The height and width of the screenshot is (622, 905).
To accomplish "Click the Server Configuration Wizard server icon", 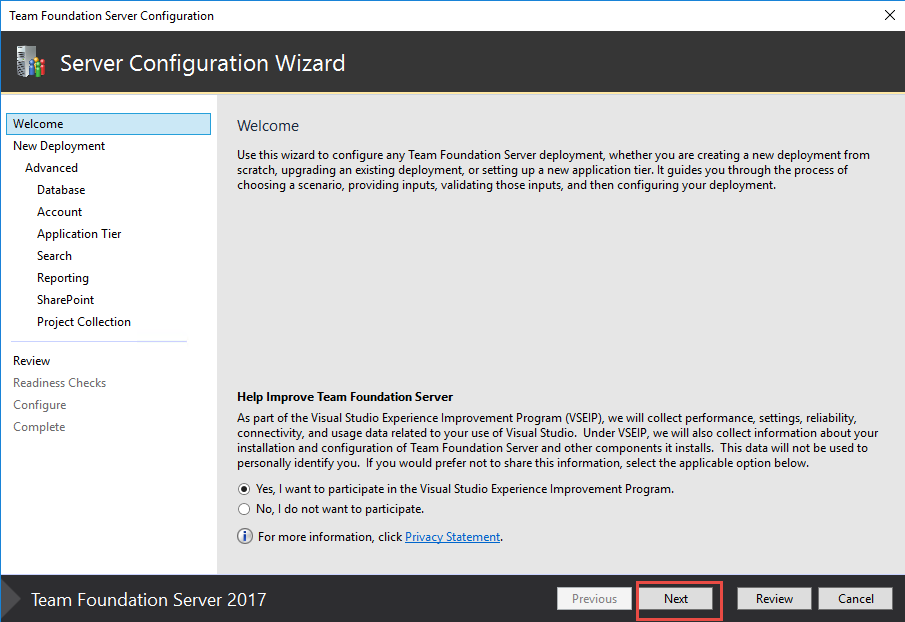I will tap(31, 62).
